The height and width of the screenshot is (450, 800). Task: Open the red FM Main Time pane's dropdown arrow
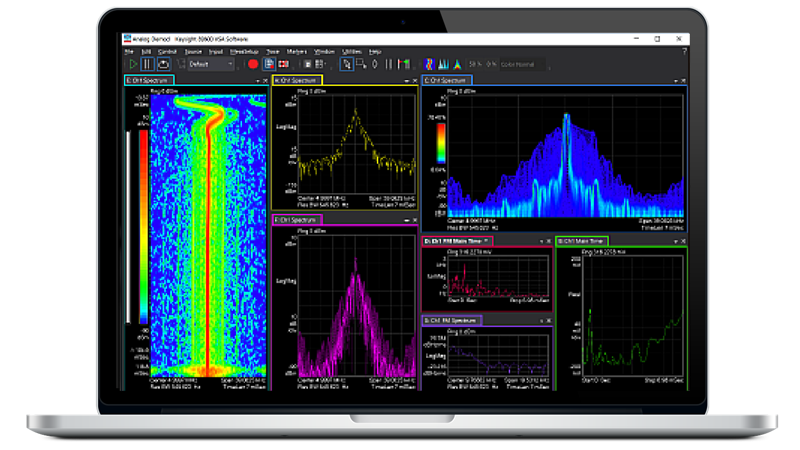click(541, 241)
